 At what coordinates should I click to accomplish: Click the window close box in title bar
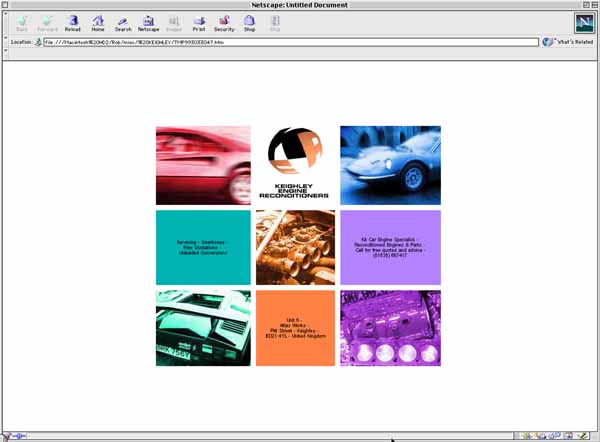(5, 5)
